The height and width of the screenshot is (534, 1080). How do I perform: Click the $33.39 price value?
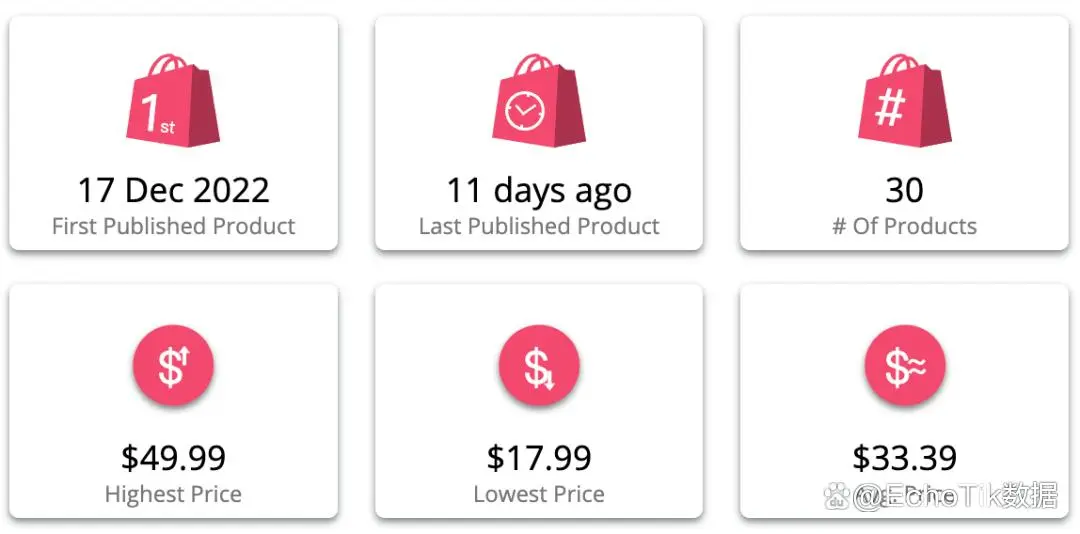coord(904,458)
